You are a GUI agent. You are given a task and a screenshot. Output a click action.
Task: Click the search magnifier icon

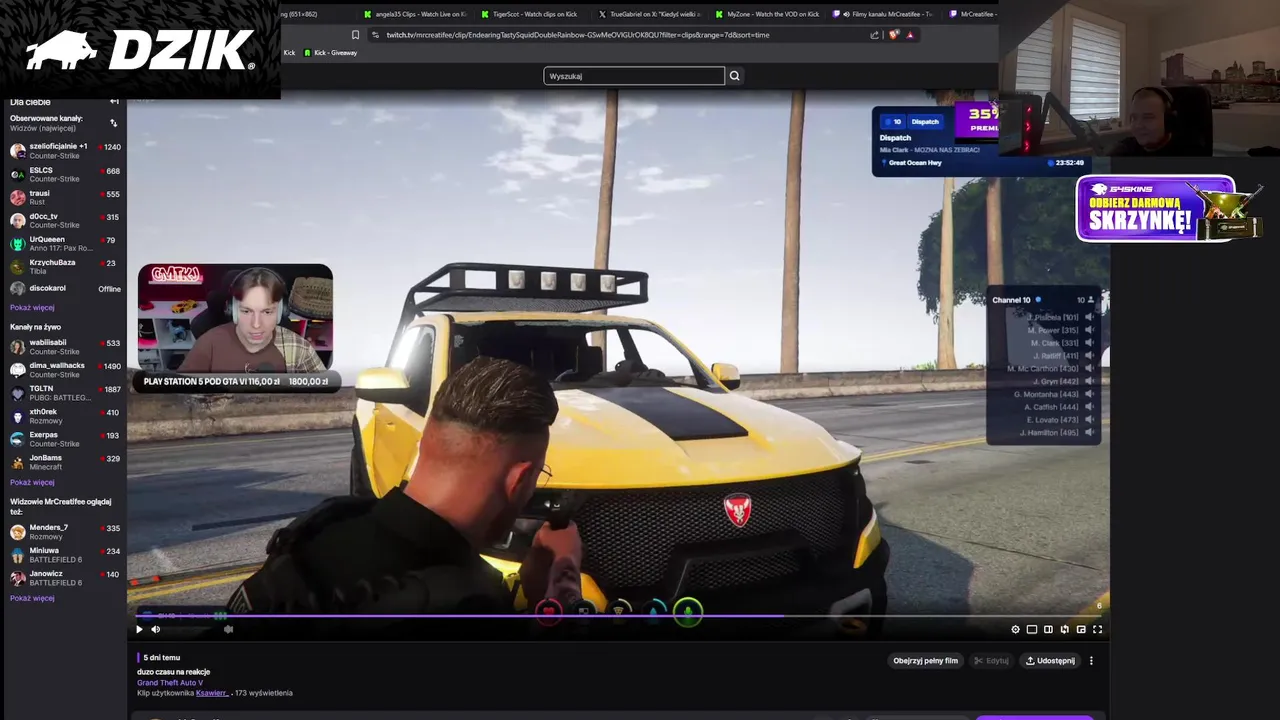(x=734, y=76)
